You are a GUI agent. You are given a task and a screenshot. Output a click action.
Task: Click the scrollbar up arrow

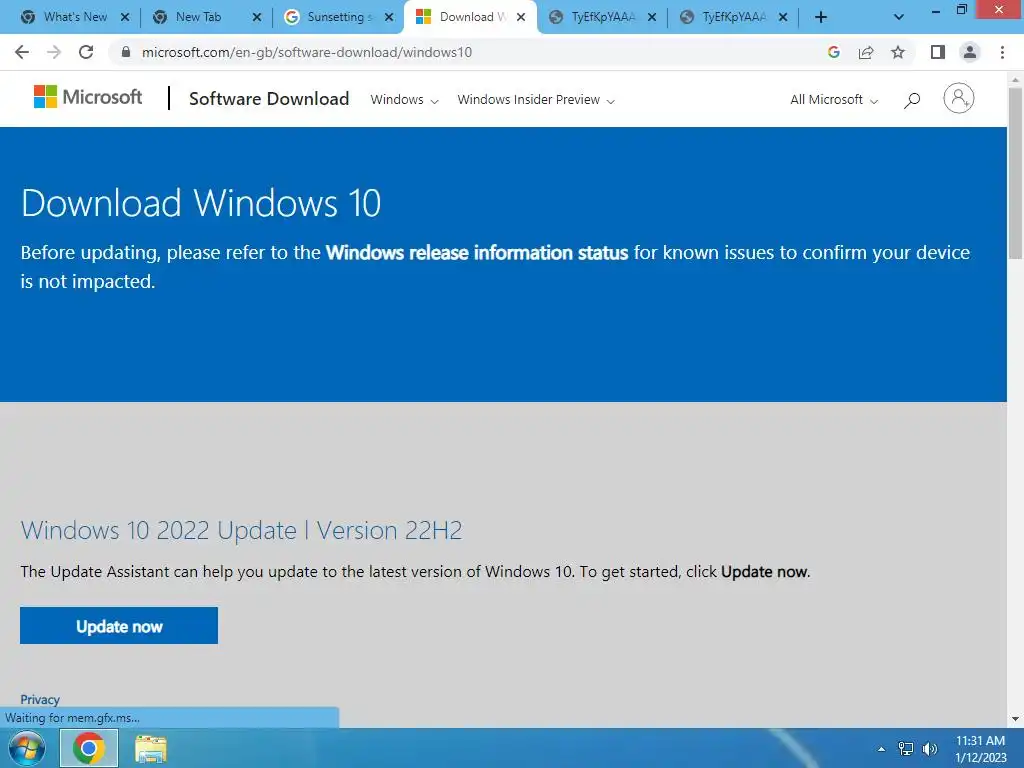click(x=1015, y=80)
